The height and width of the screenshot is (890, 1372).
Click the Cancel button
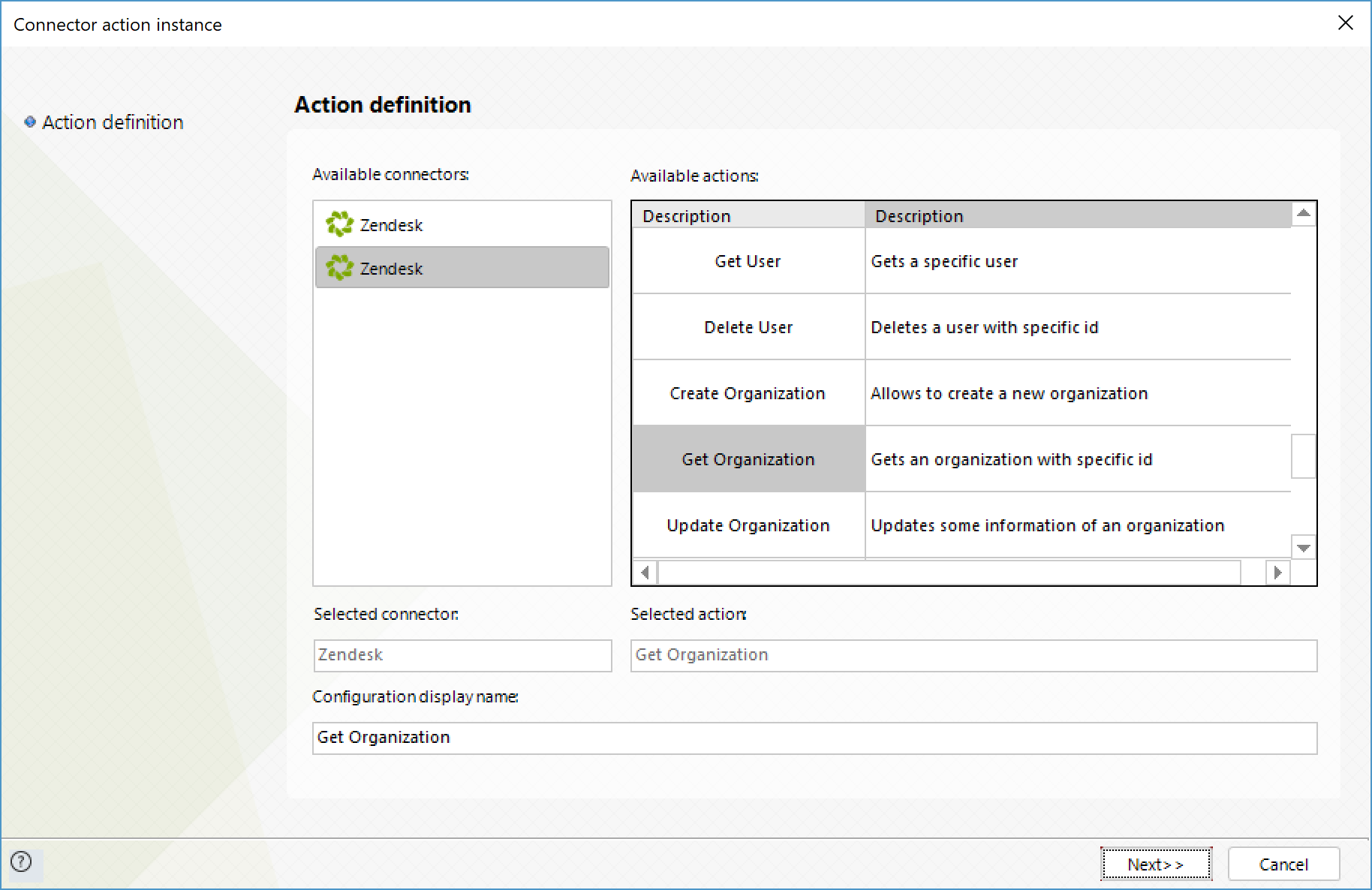1283,864
